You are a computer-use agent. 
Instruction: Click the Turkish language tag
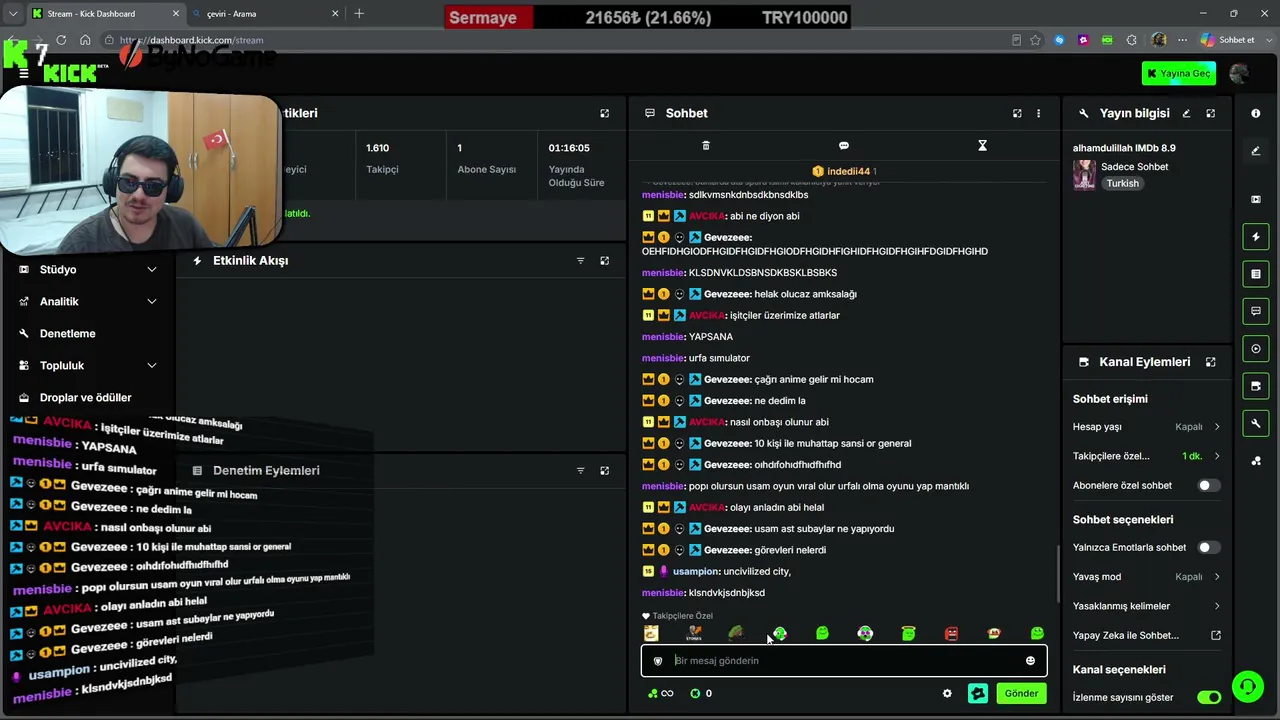pyautogui.click(x=1122, y=184)
